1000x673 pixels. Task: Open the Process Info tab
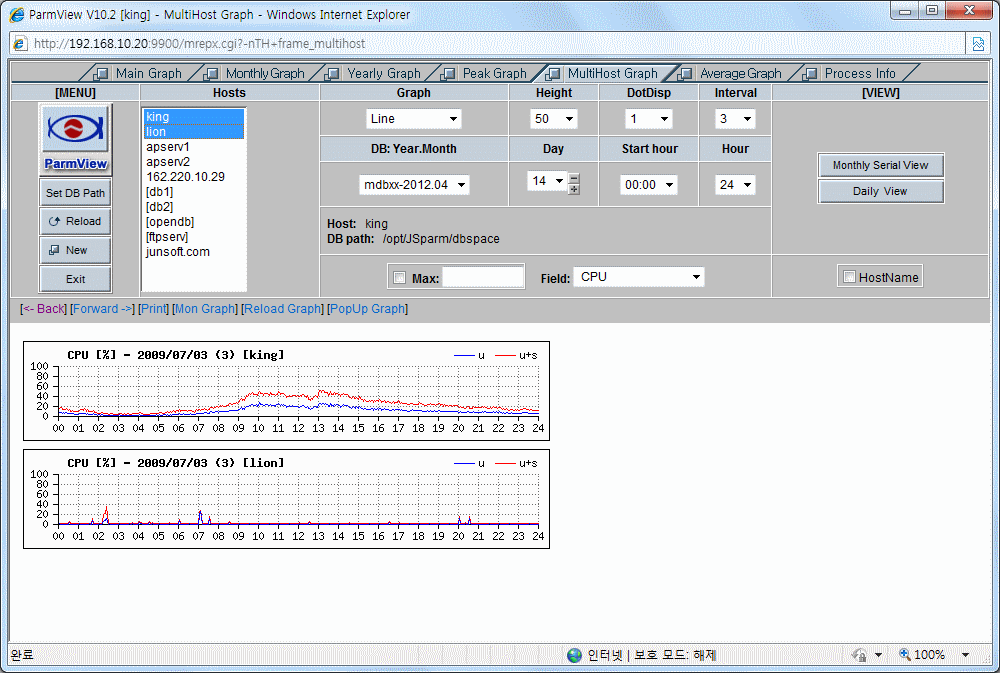(x=859, y=73)
